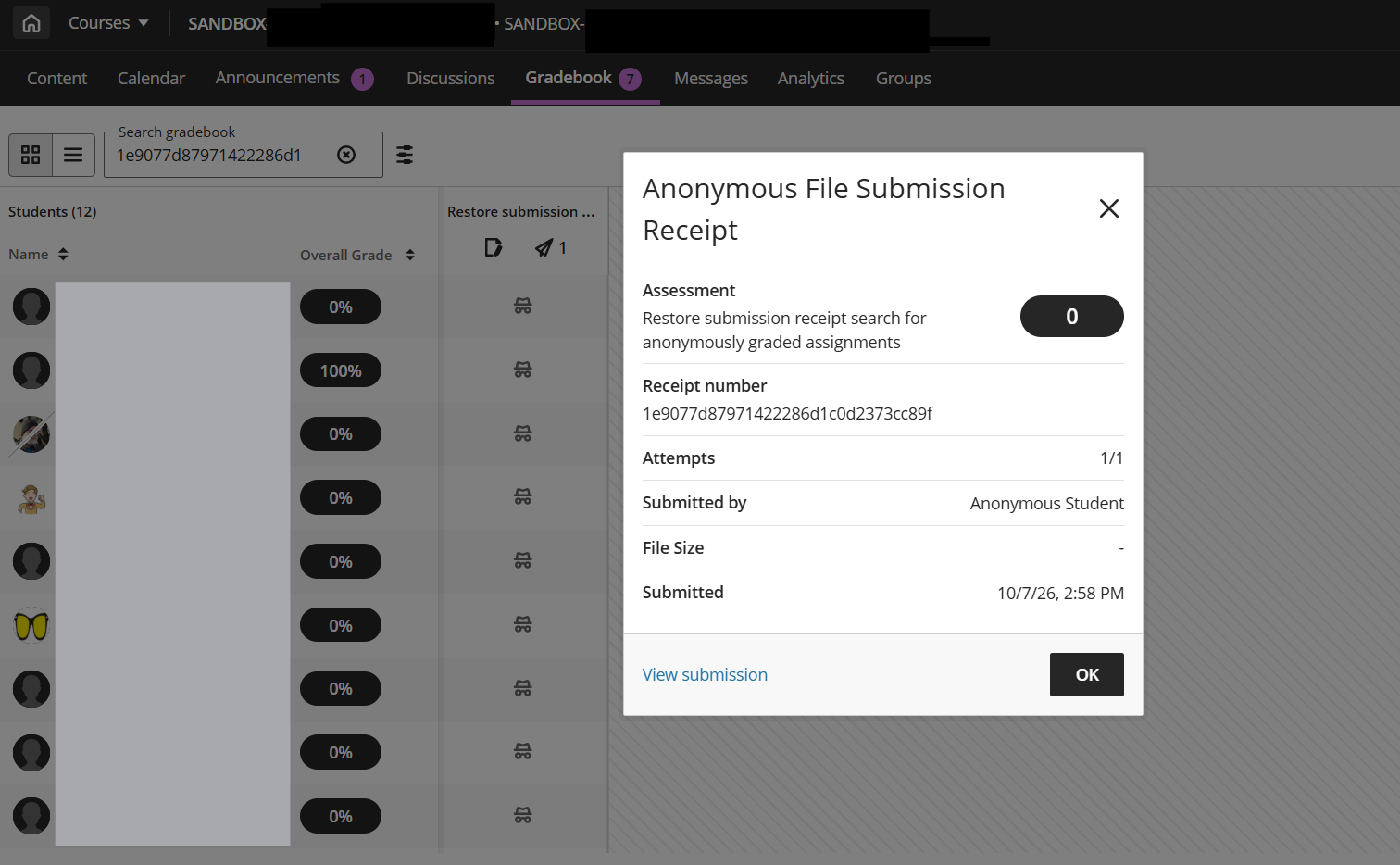Click the crossed-out student avatar

[31, 434]
